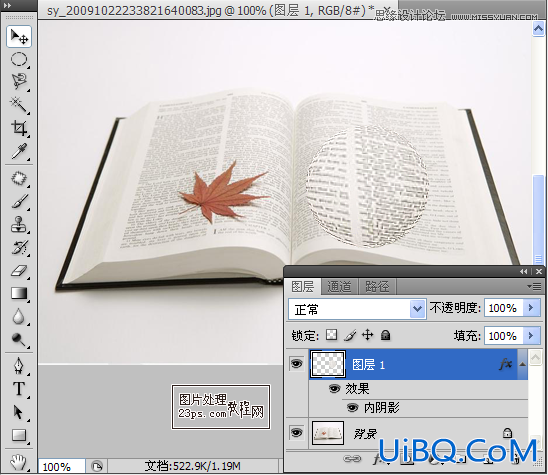Click the canvas vertical scrollbar thumb
The height and width of the screenshot is (475, 548).
(x=538, y=219)
